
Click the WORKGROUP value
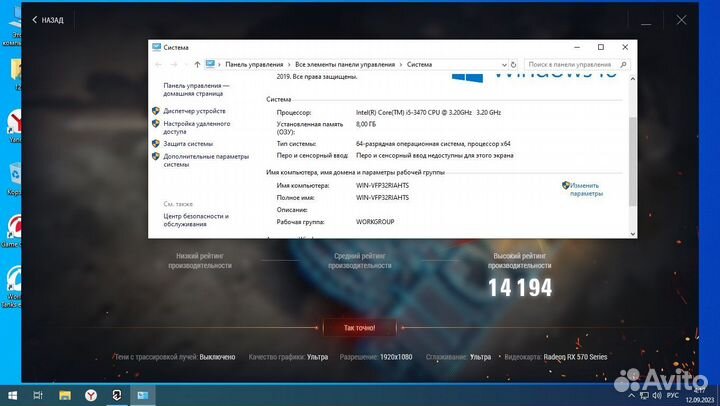tap(375, 221)
